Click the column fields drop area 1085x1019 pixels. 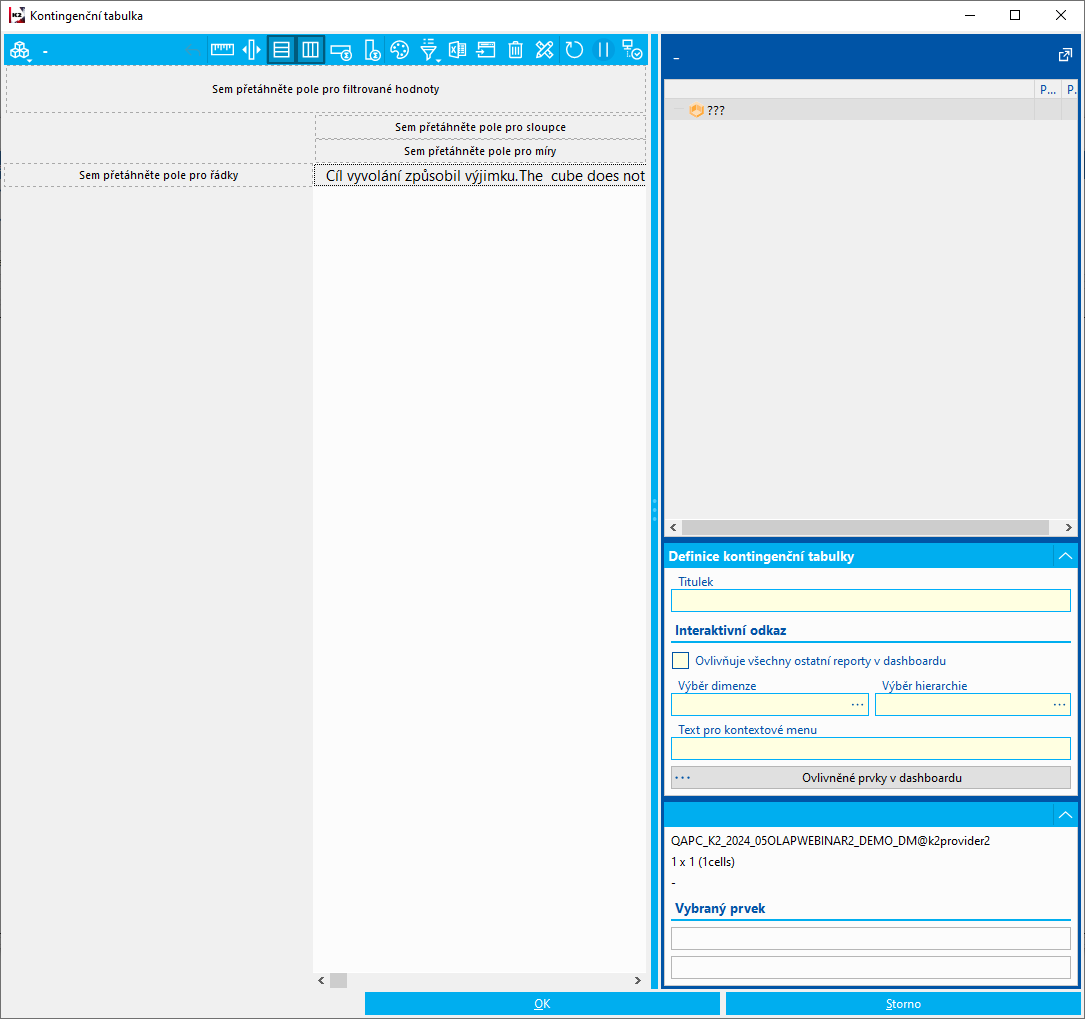pos(480,127)
